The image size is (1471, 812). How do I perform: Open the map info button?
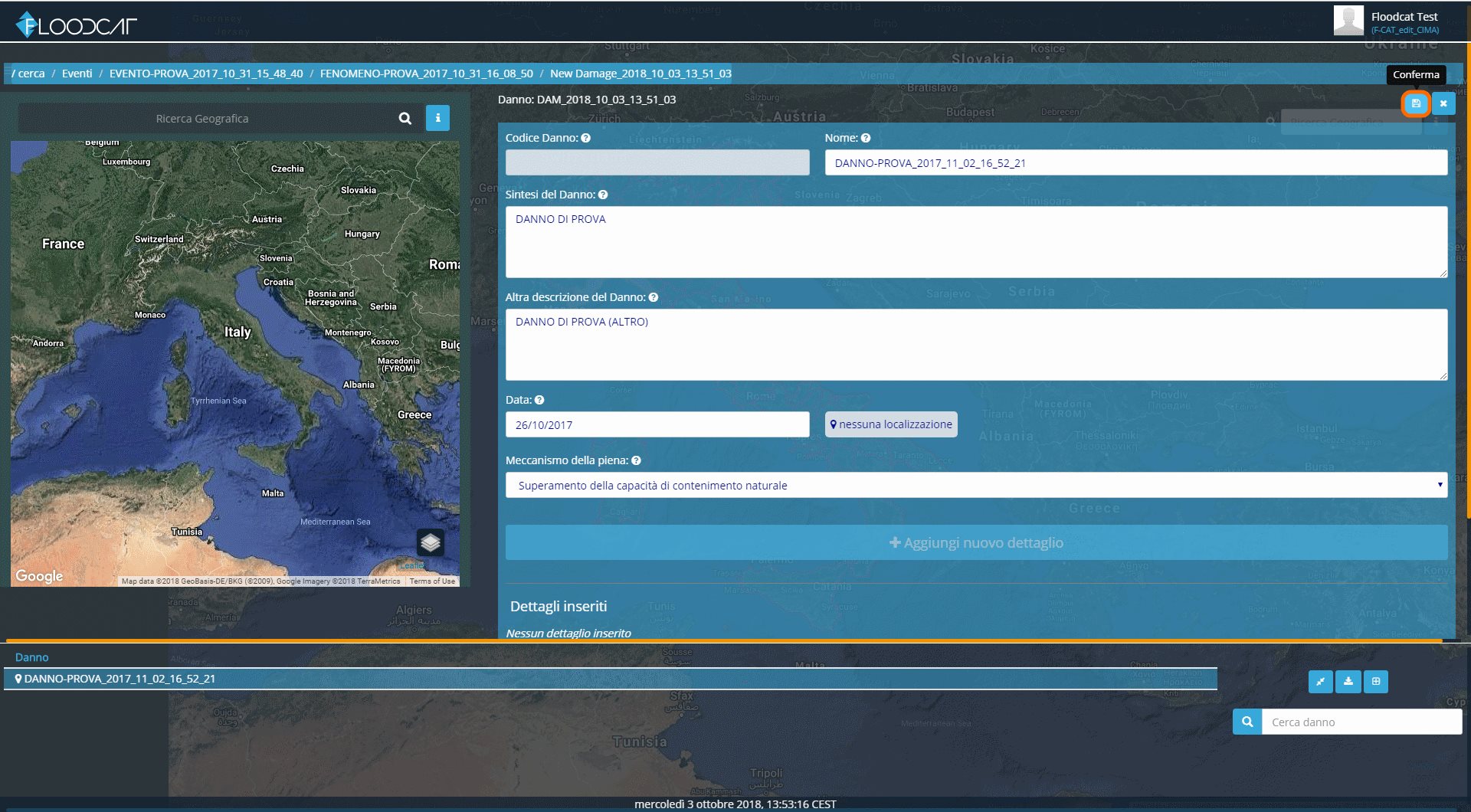pos(437,118)
